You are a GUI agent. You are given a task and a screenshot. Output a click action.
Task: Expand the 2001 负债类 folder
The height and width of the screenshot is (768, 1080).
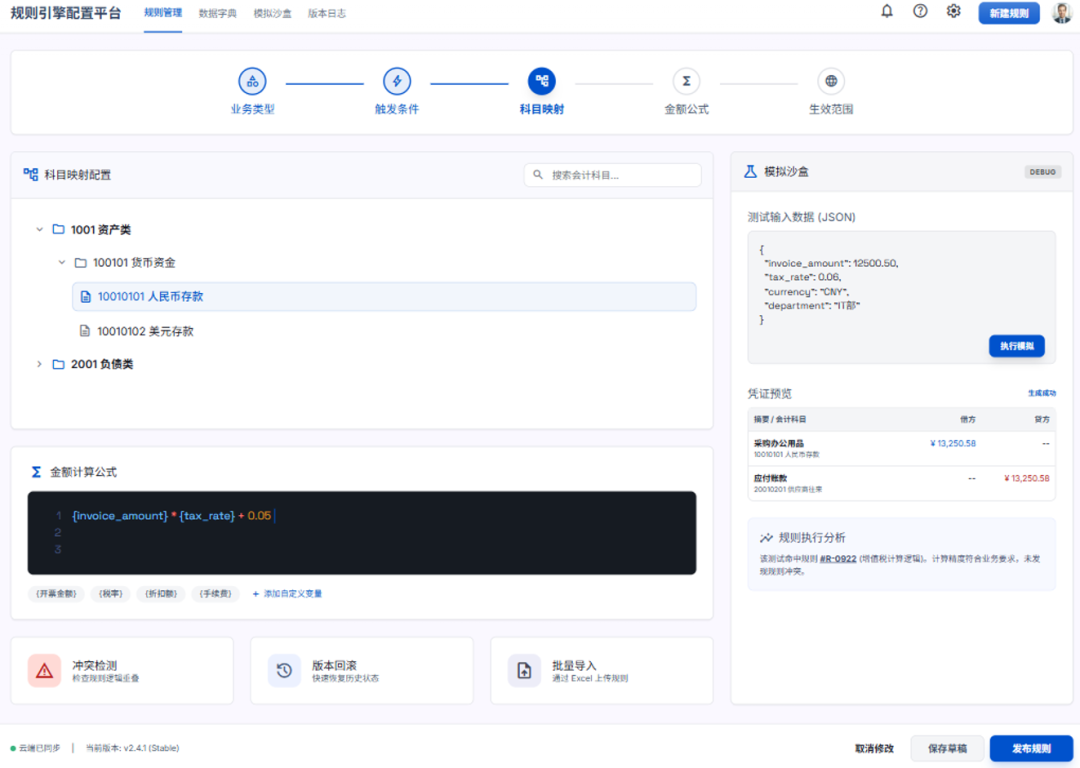[x=39, y=364]
